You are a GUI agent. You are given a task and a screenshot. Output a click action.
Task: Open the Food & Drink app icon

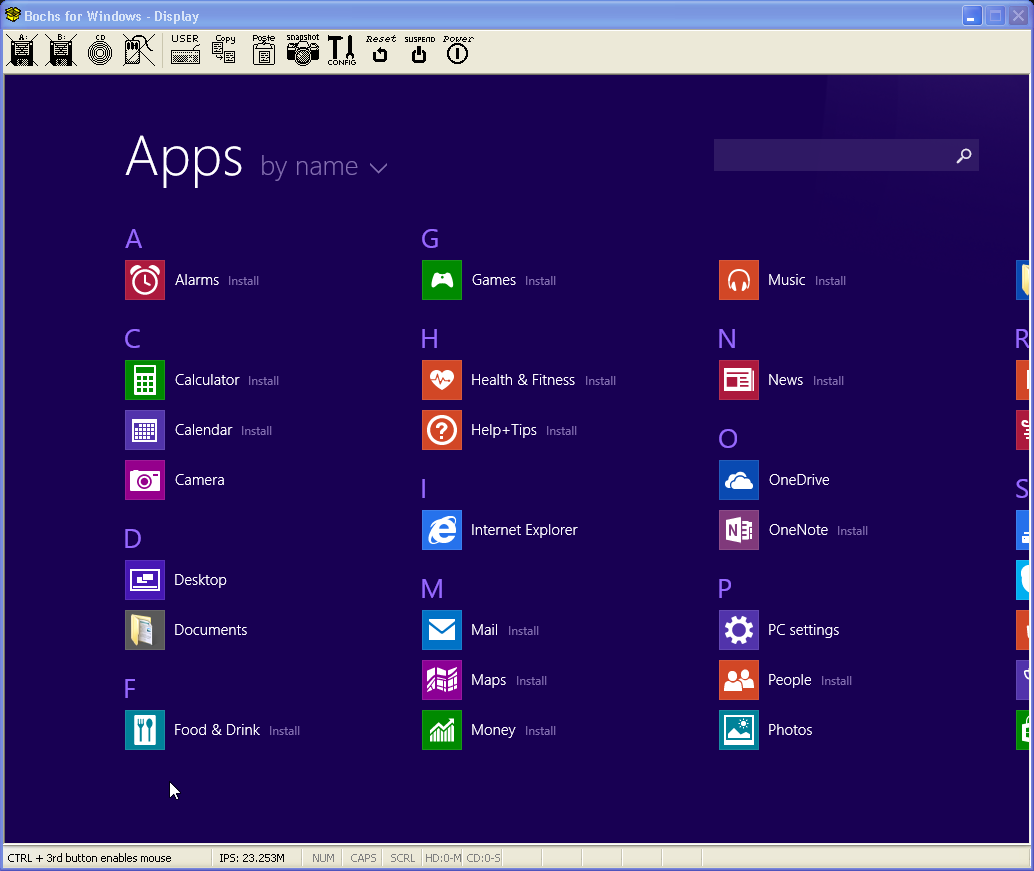coord(145,730)
